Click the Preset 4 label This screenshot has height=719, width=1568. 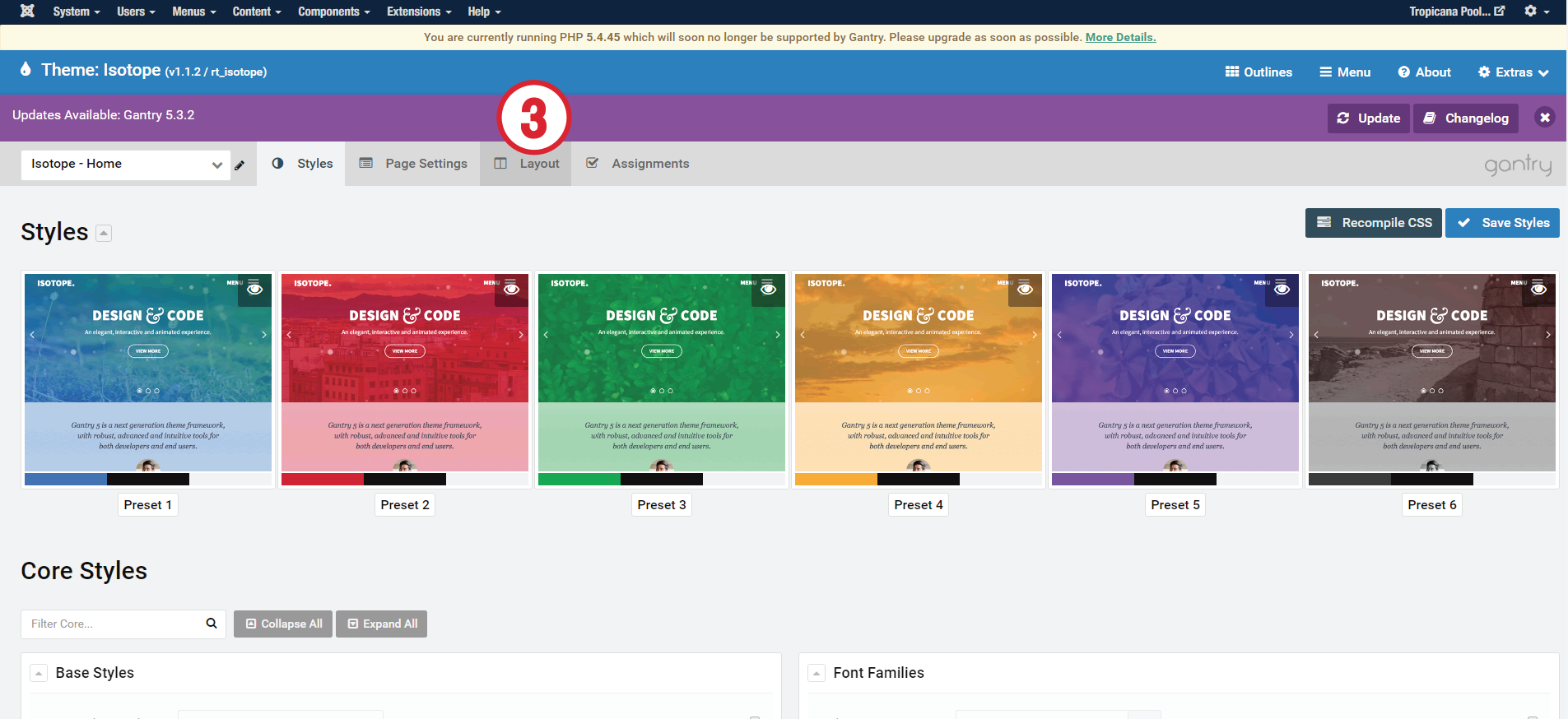point(919,505)
